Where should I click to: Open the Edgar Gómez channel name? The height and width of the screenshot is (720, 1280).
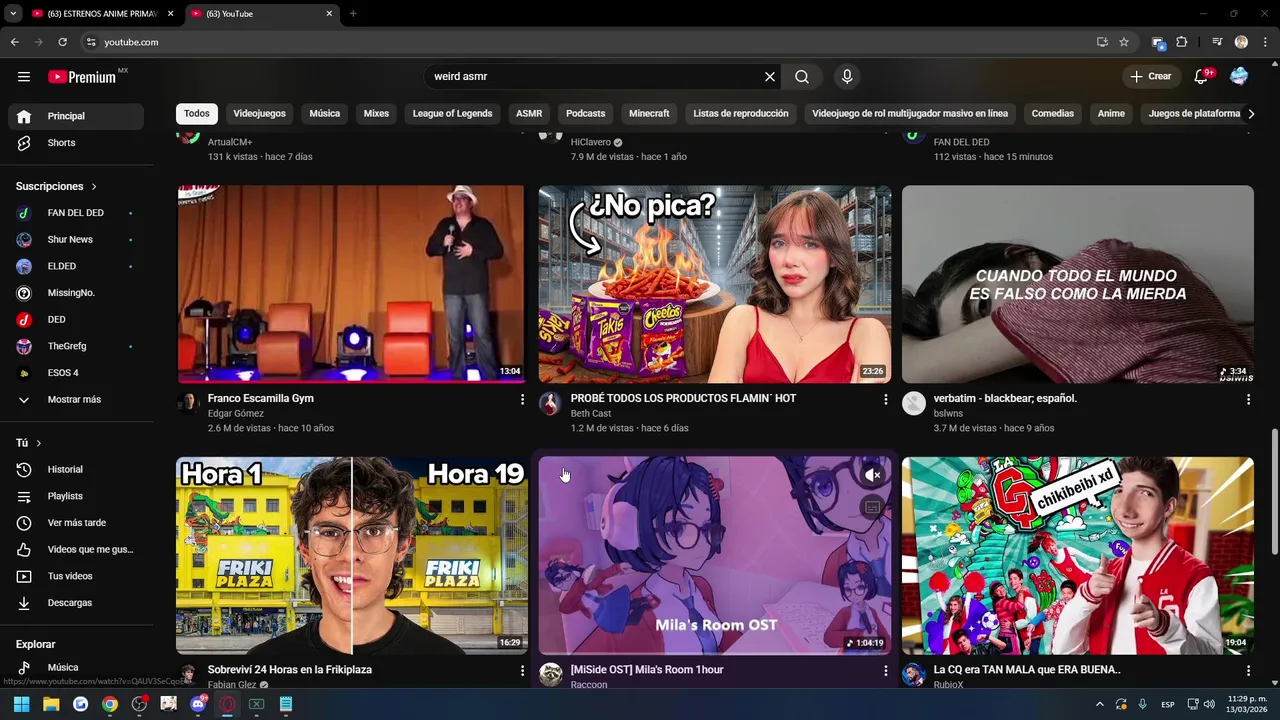pyautogui.click(x=236, y=414)
